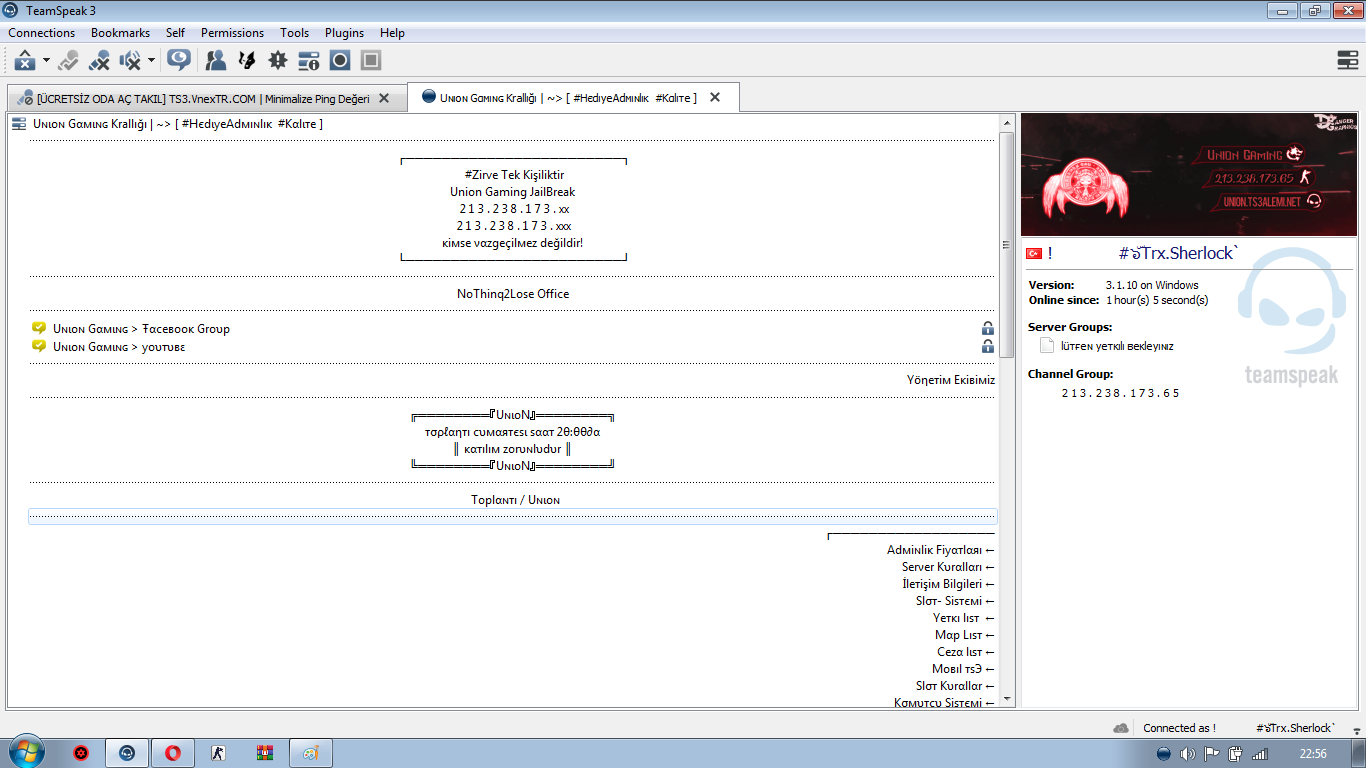Open the Windows Start menu

click(27, 752)
